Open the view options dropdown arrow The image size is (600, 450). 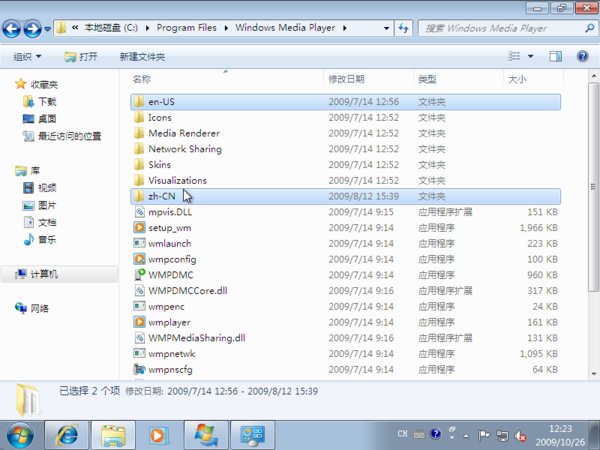(530, 56)
